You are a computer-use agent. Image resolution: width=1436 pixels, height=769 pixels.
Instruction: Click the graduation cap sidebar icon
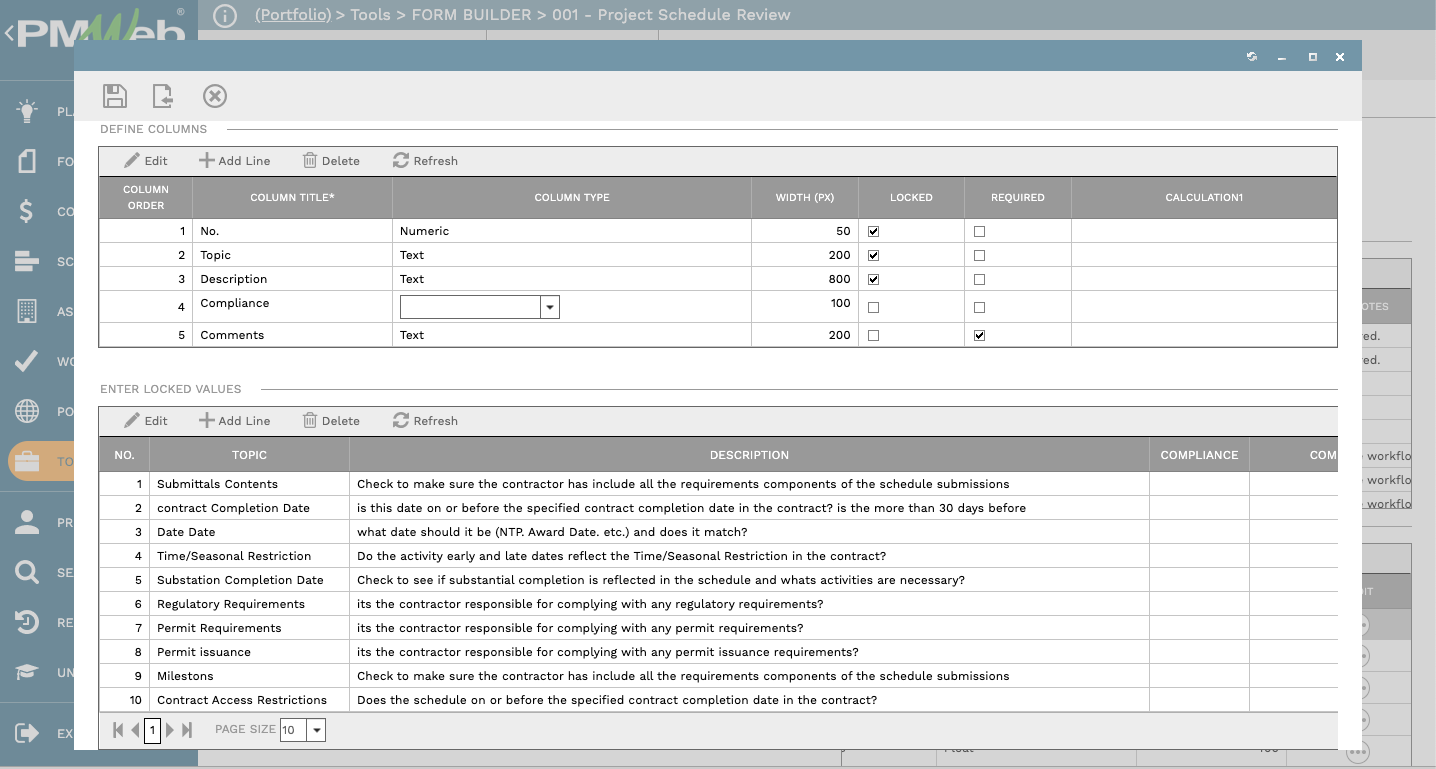pyautogui.click(x=27, y=672)
